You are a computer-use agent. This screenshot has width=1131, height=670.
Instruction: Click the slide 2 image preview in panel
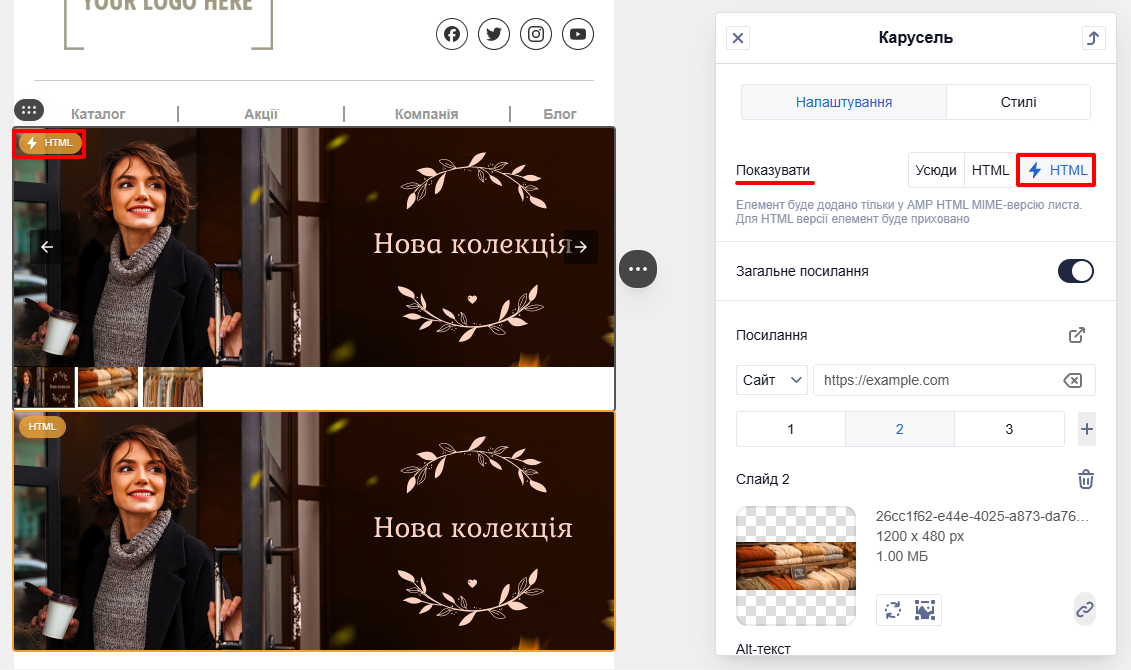click(796, 566)
